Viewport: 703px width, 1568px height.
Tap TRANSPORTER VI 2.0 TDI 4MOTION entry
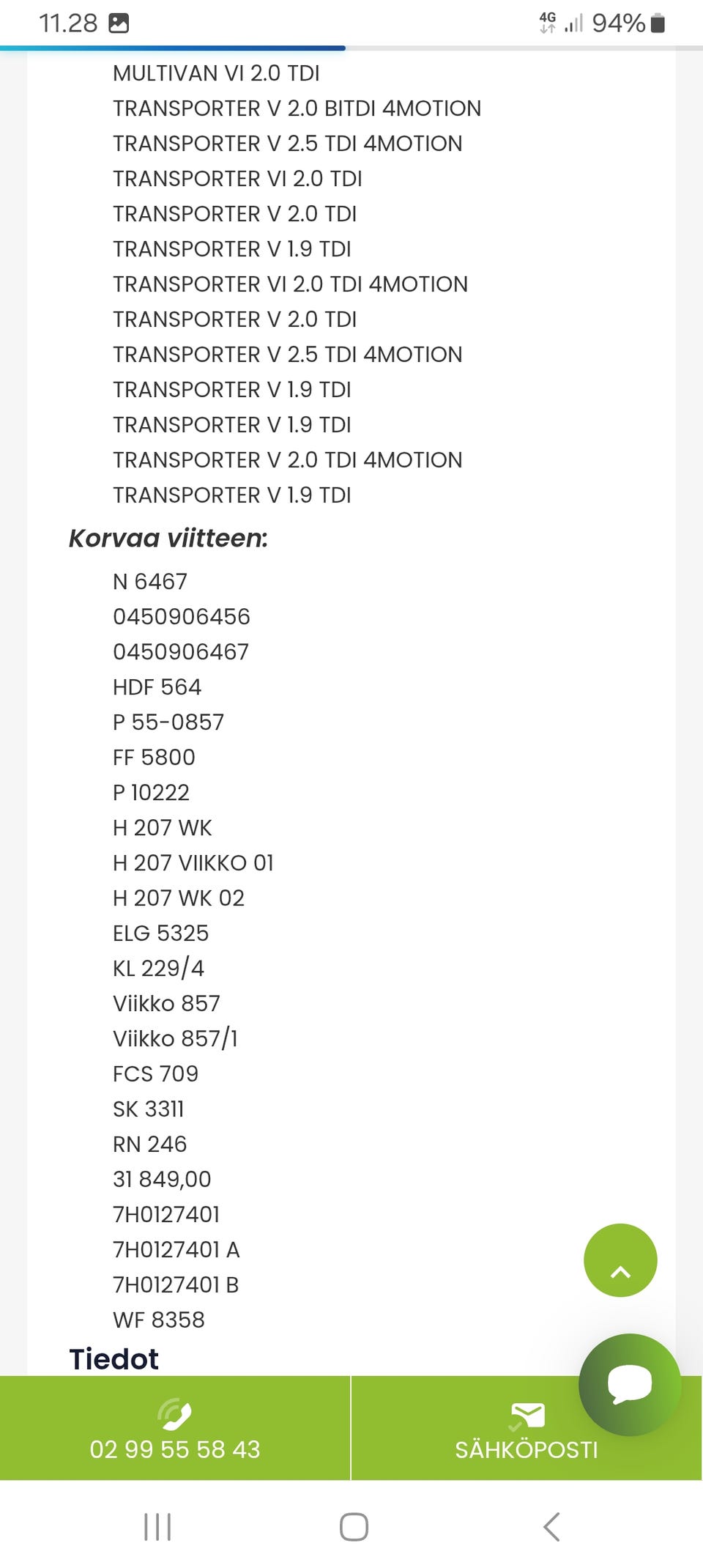(x=290, y=284)
